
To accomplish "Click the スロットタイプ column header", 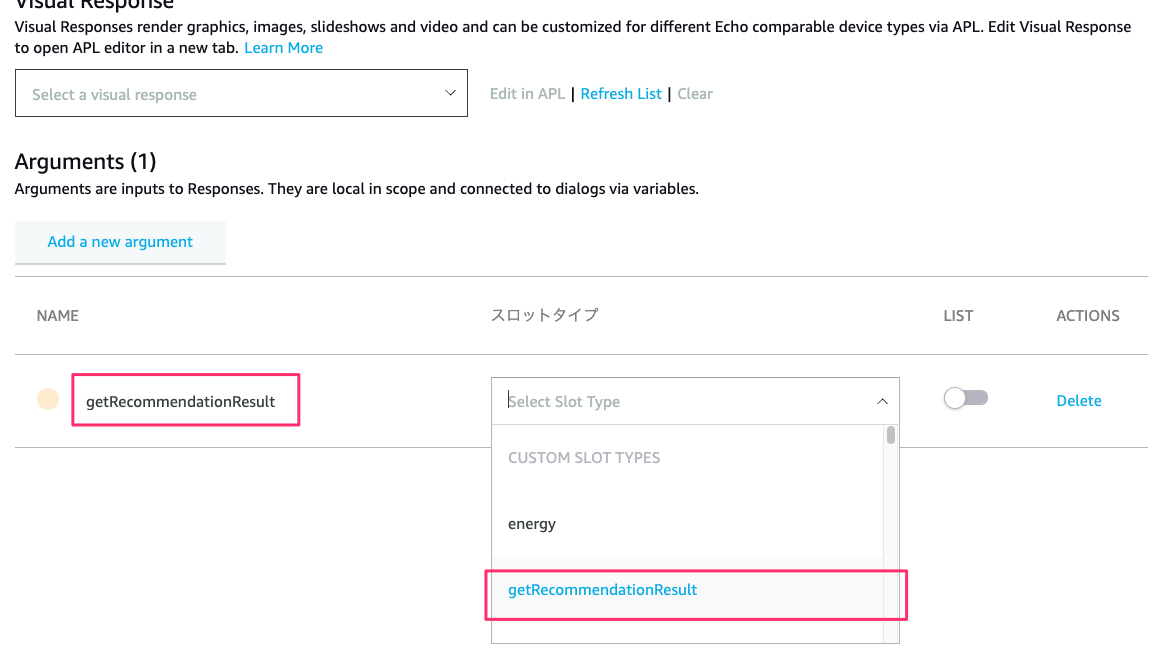I will click(x=544, y=315).
